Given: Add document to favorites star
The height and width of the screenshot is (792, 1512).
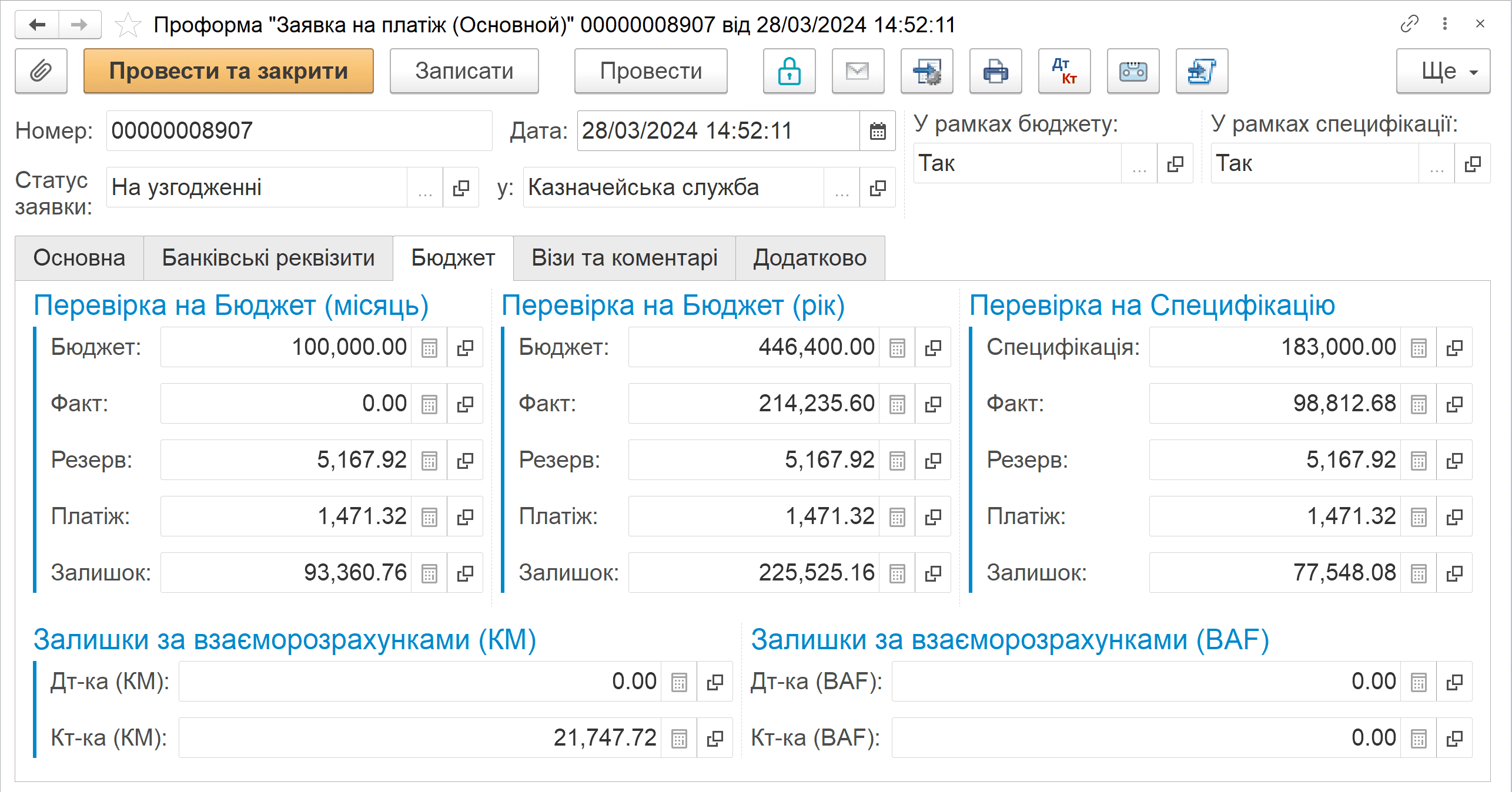Looking at the screenshot, I should (x=128, y=25).
